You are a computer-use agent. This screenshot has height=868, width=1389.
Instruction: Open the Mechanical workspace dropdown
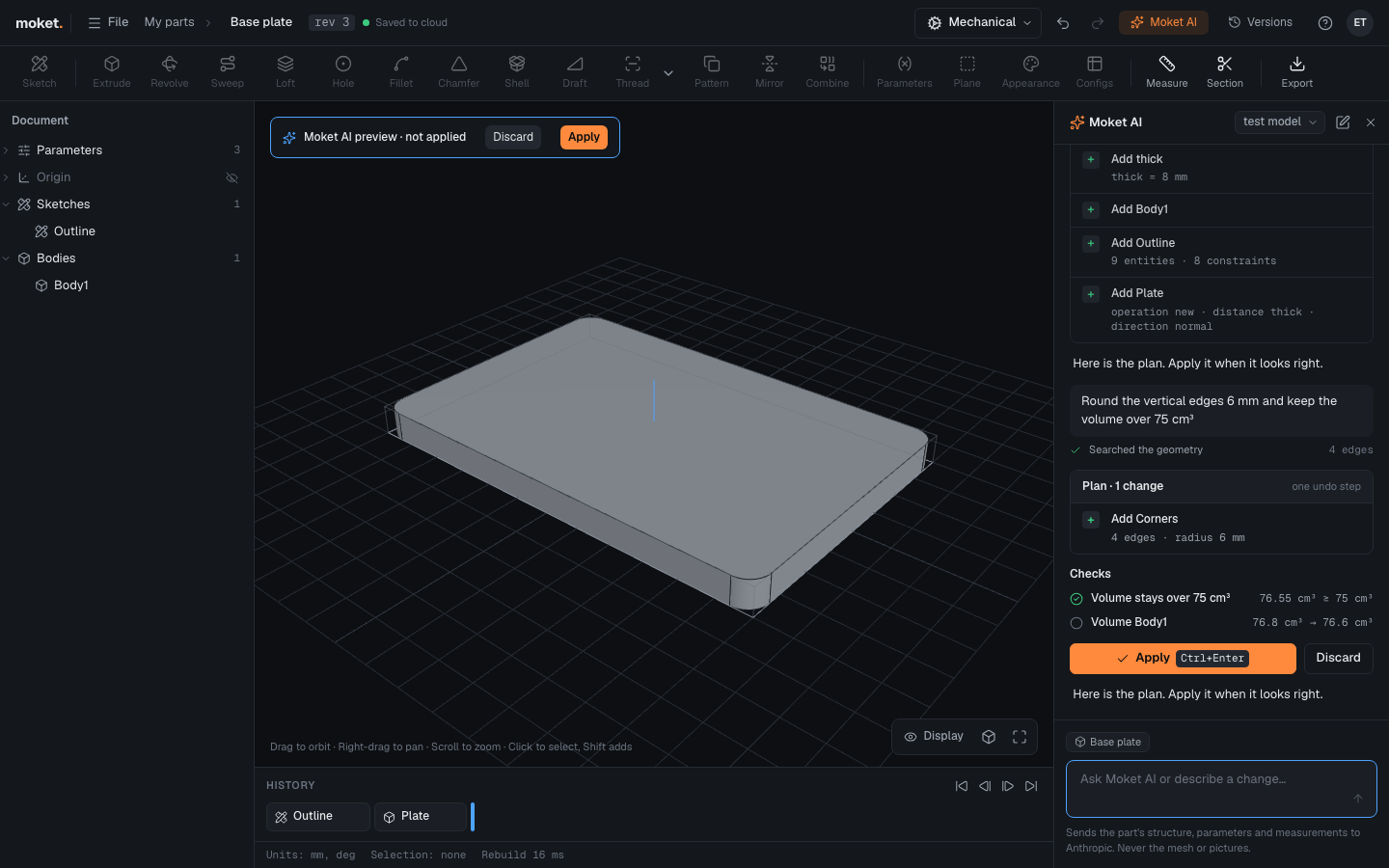pos(978,22)
